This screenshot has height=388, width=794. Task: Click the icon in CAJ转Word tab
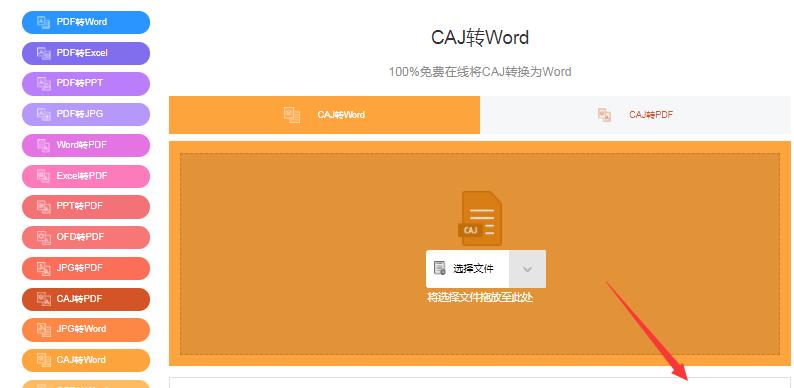coord(292,115)
